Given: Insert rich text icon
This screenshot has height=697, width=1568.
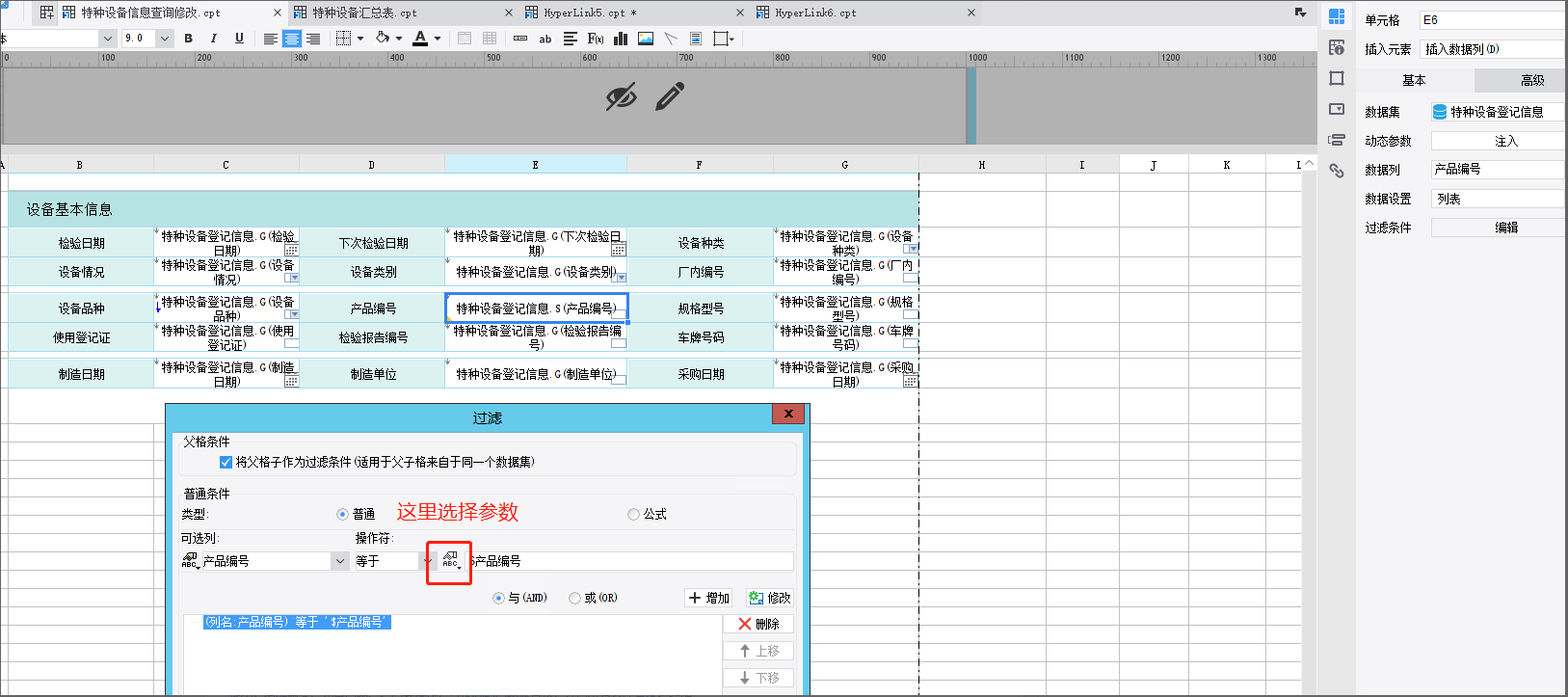Looking at the screenshot, I should click(570, 39).
